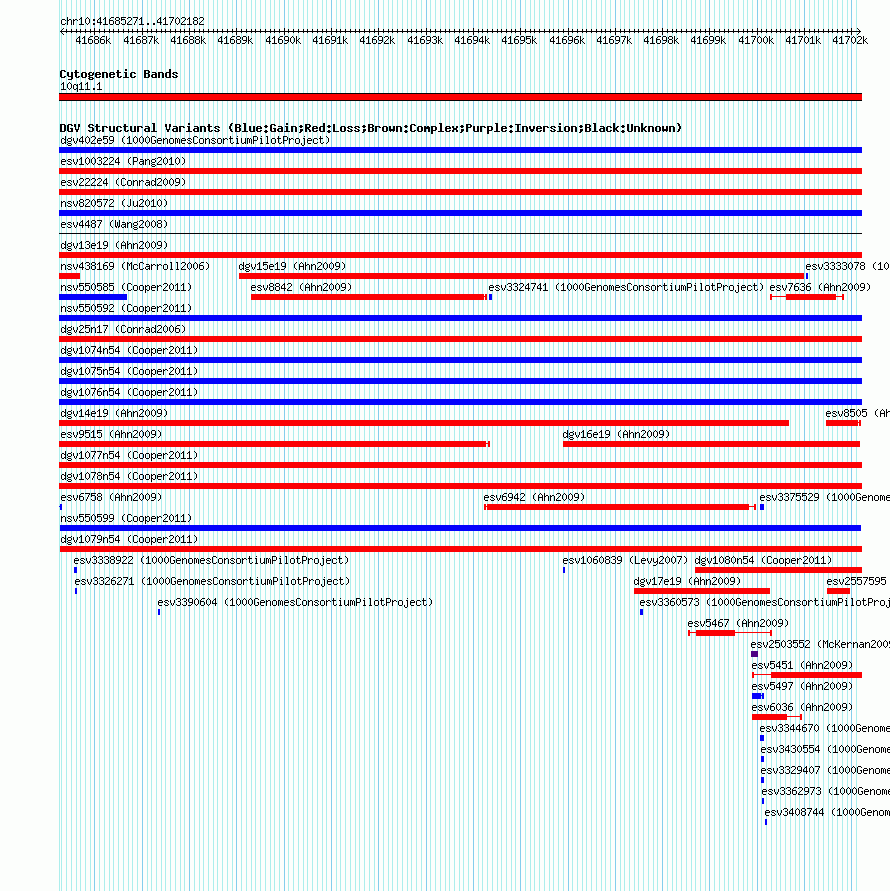Image resolution: width=890 pixels, height=891 pixels.
Task: Click the purple esv2503552 inversion marker
Action: (x=755, y=655)
